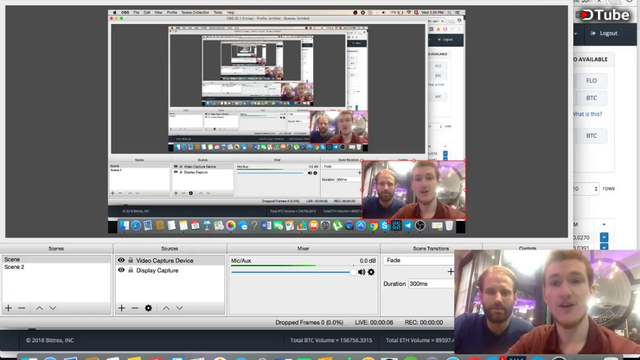
Task: Click the DTube logo in the browser window
Action: [x=605, y=15]
